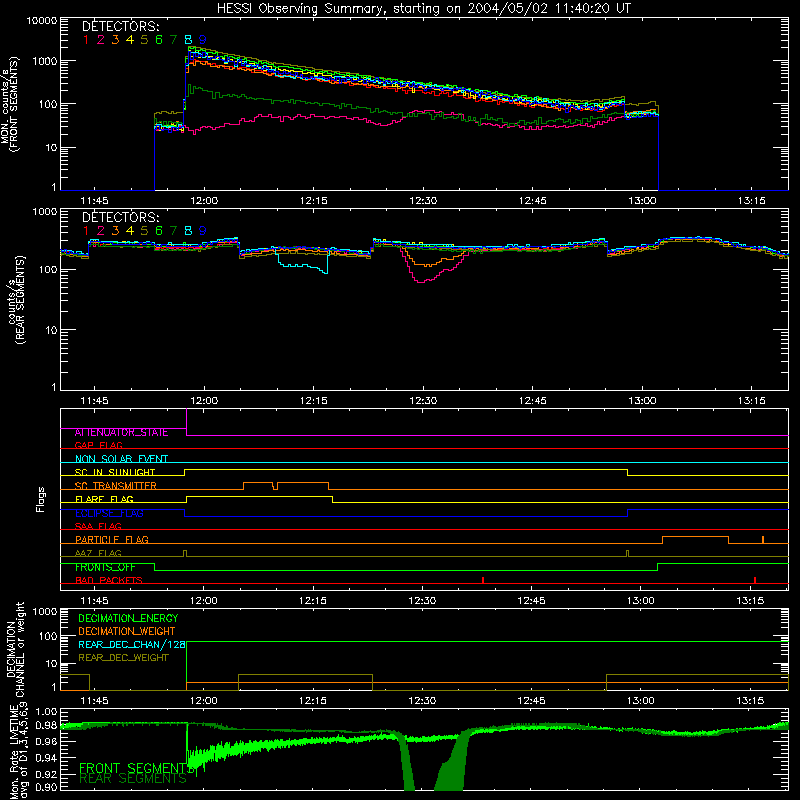Click orange detector 3 in rear segments legend
This screenshot has width=800, height=800.
pyautogui.click(x=115, y=231)
